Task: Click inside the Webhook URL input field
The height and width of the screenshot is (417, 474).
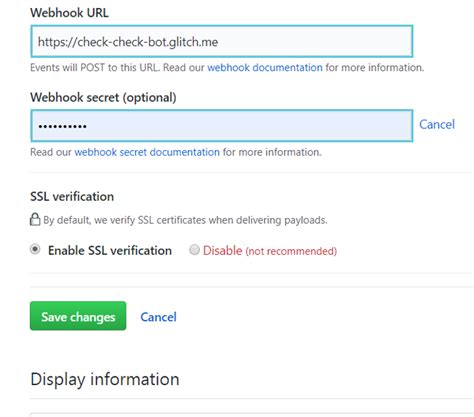Action: [x=222, y=41]
